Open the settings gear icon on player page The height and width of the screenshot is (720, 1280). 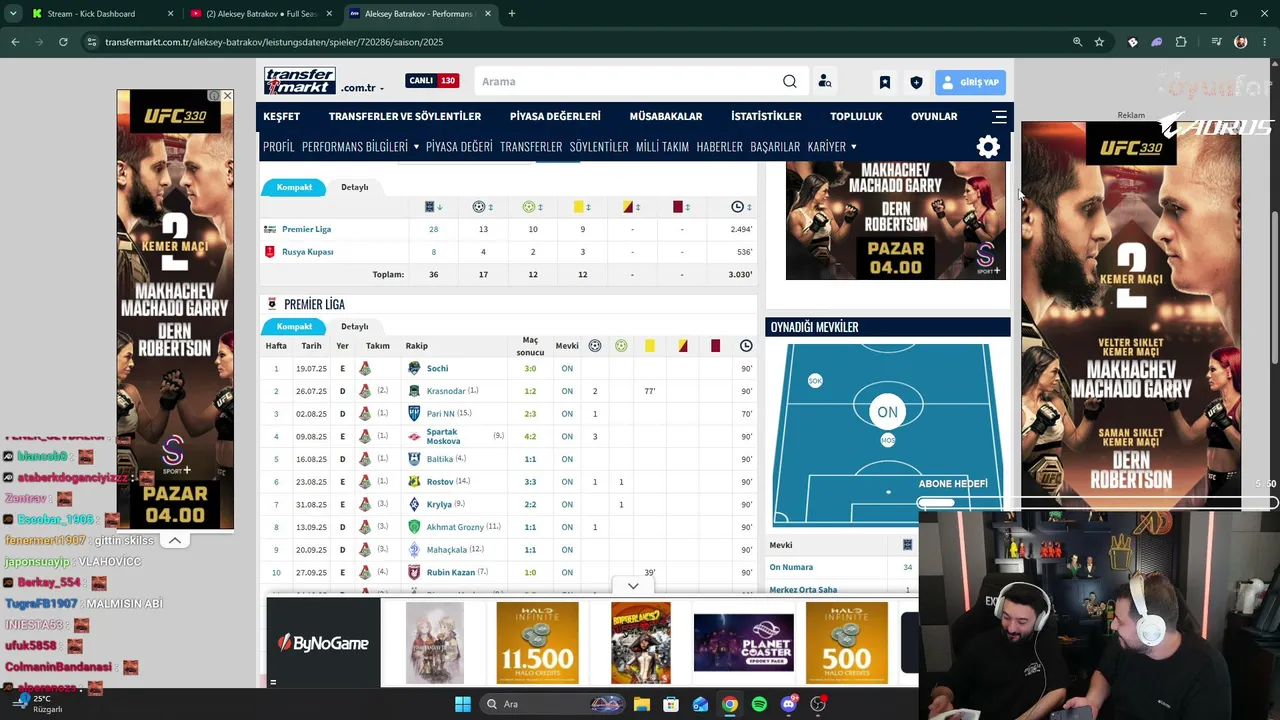(x=988, y=147)
